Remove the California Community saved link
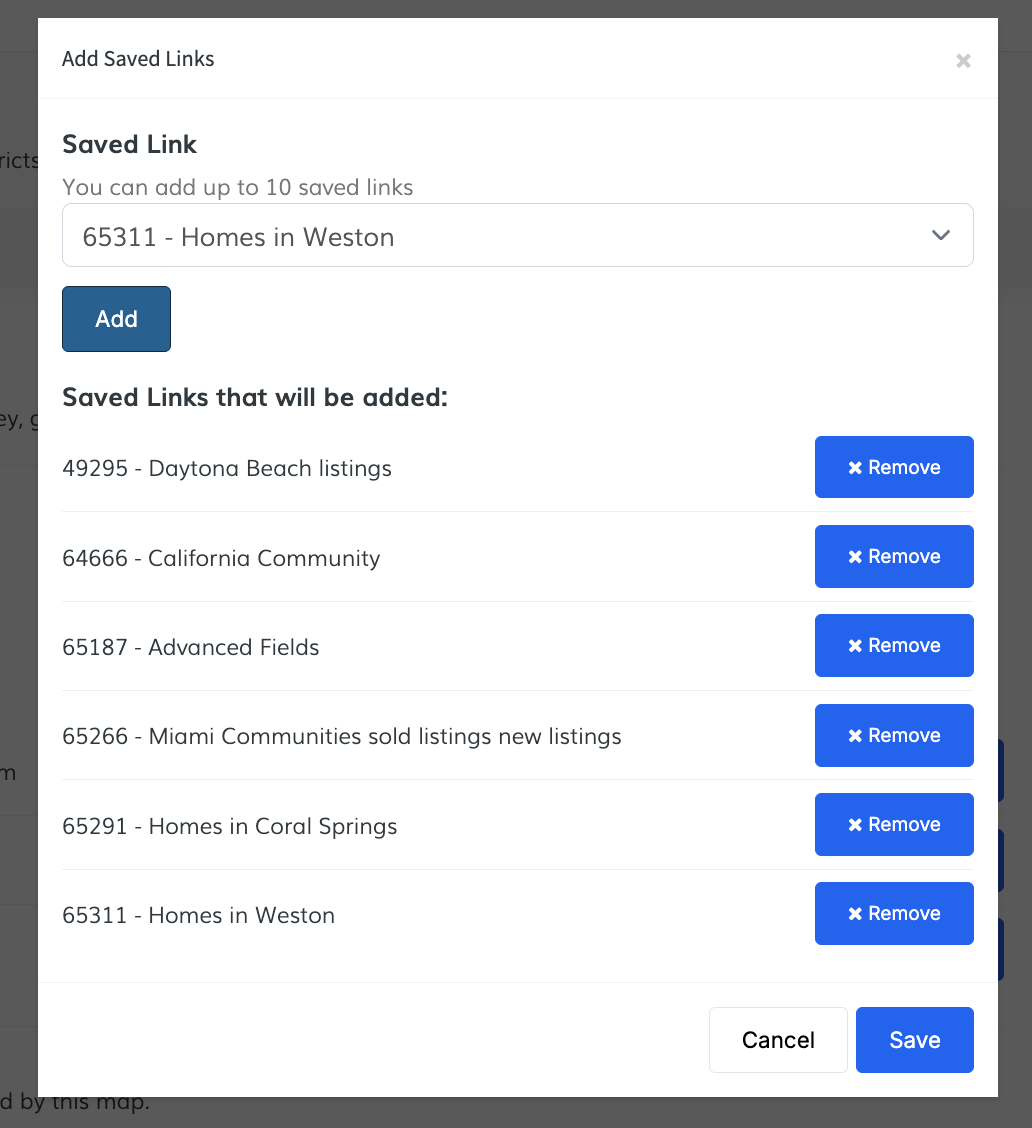 [x=893, y=556]
